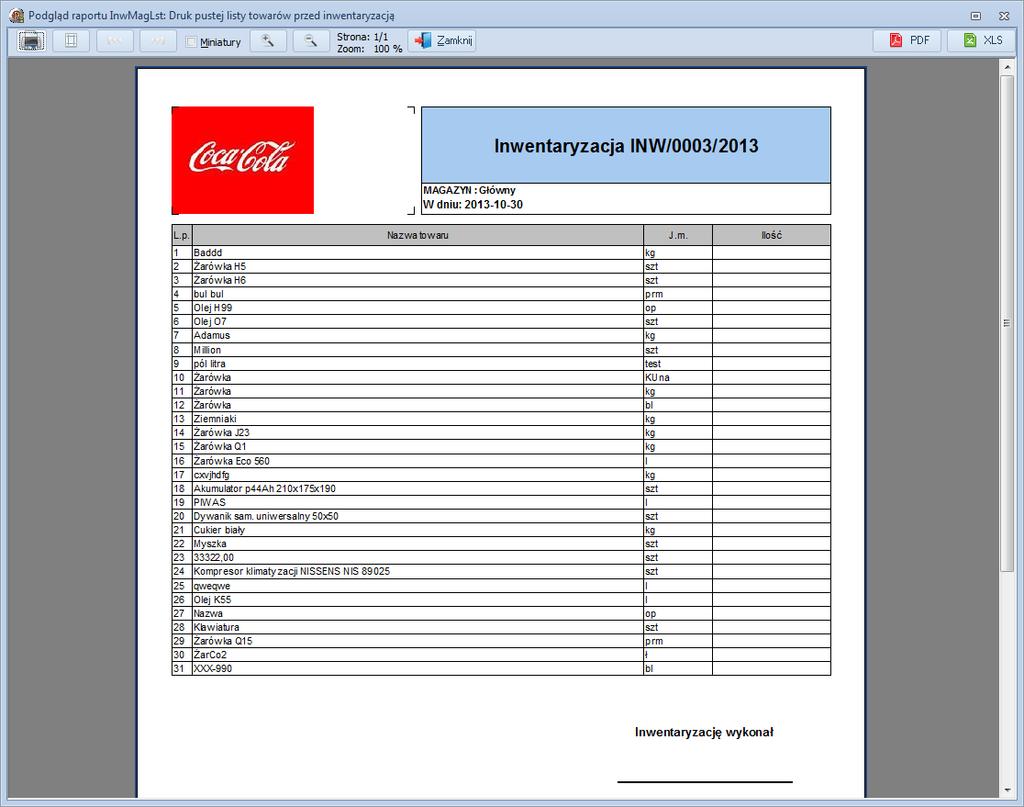The width and height of the screenshot is (1024, 807).
Task: Maximize the report preview window
Action: (976, 16)
